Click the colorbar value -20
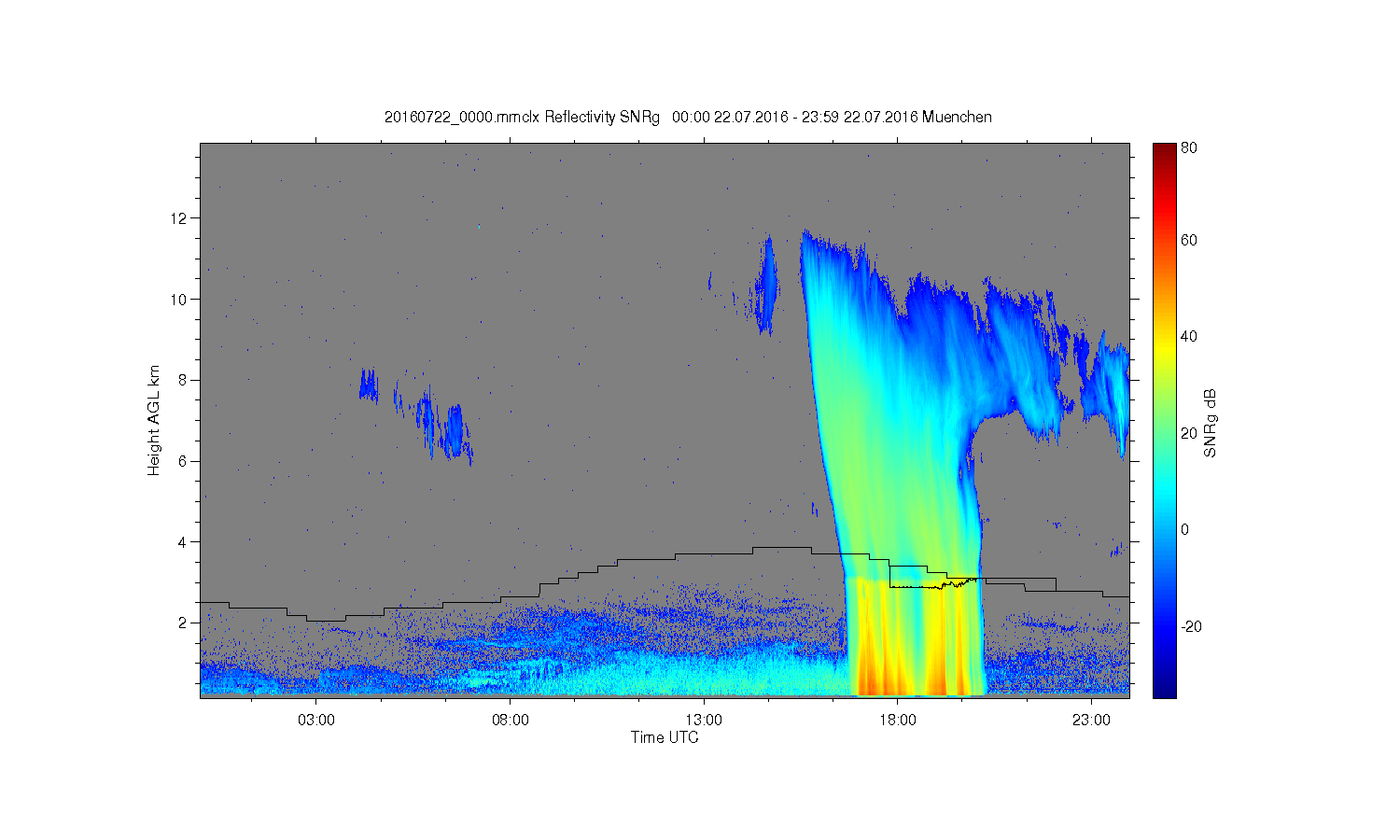Image resolution: width=1400 pixels, height=840 pixels. [1191, 626]
